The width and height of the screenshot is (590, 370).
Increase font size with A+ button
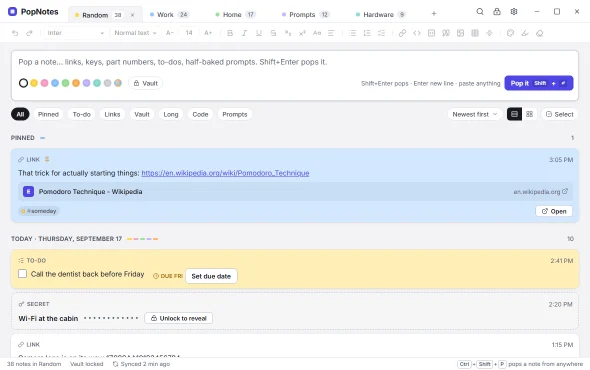(208, 33)
